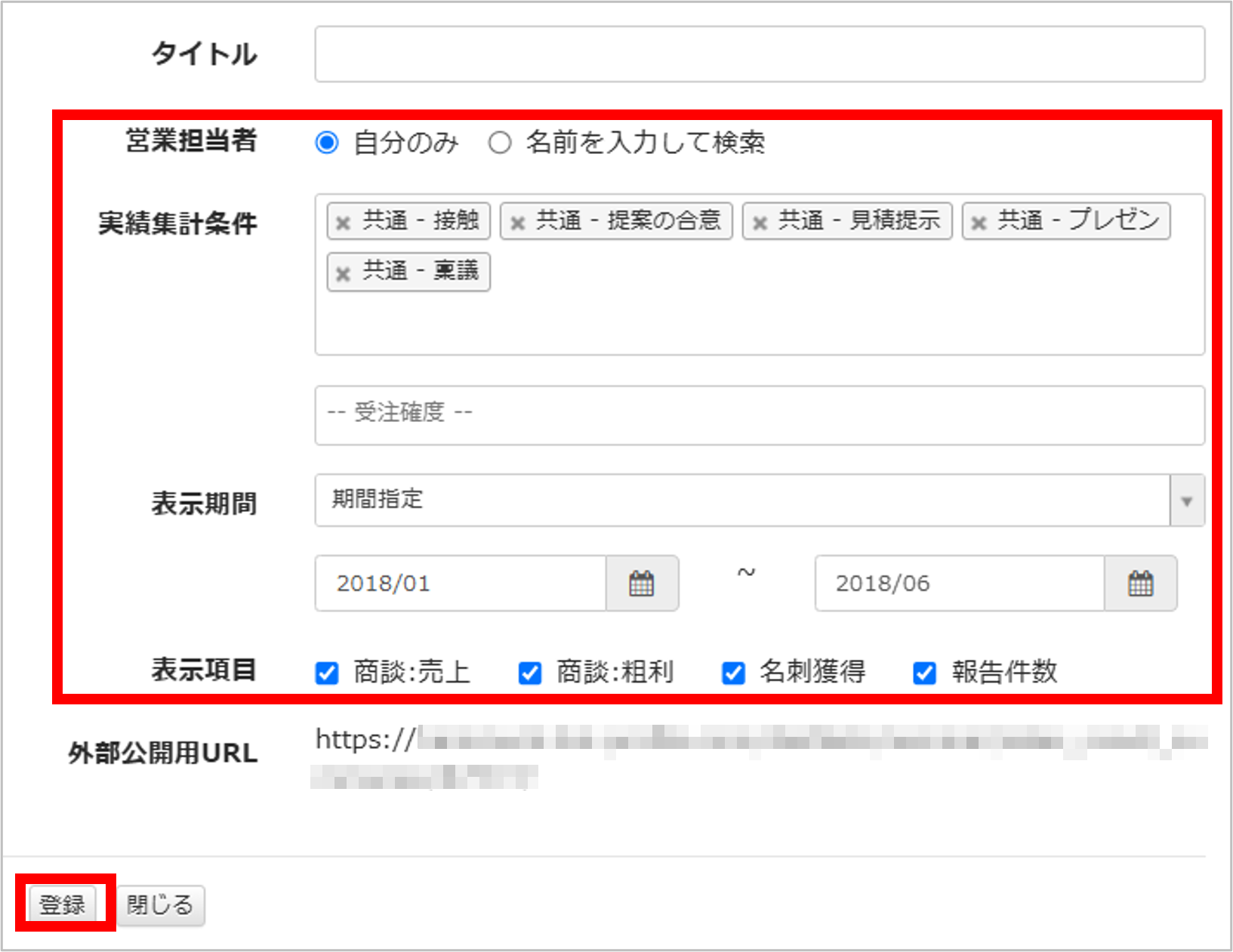This screenshot has height=952, width=1233.
Task: Select the 名前を入力して検索 radio option
Action: click(499, 143)
